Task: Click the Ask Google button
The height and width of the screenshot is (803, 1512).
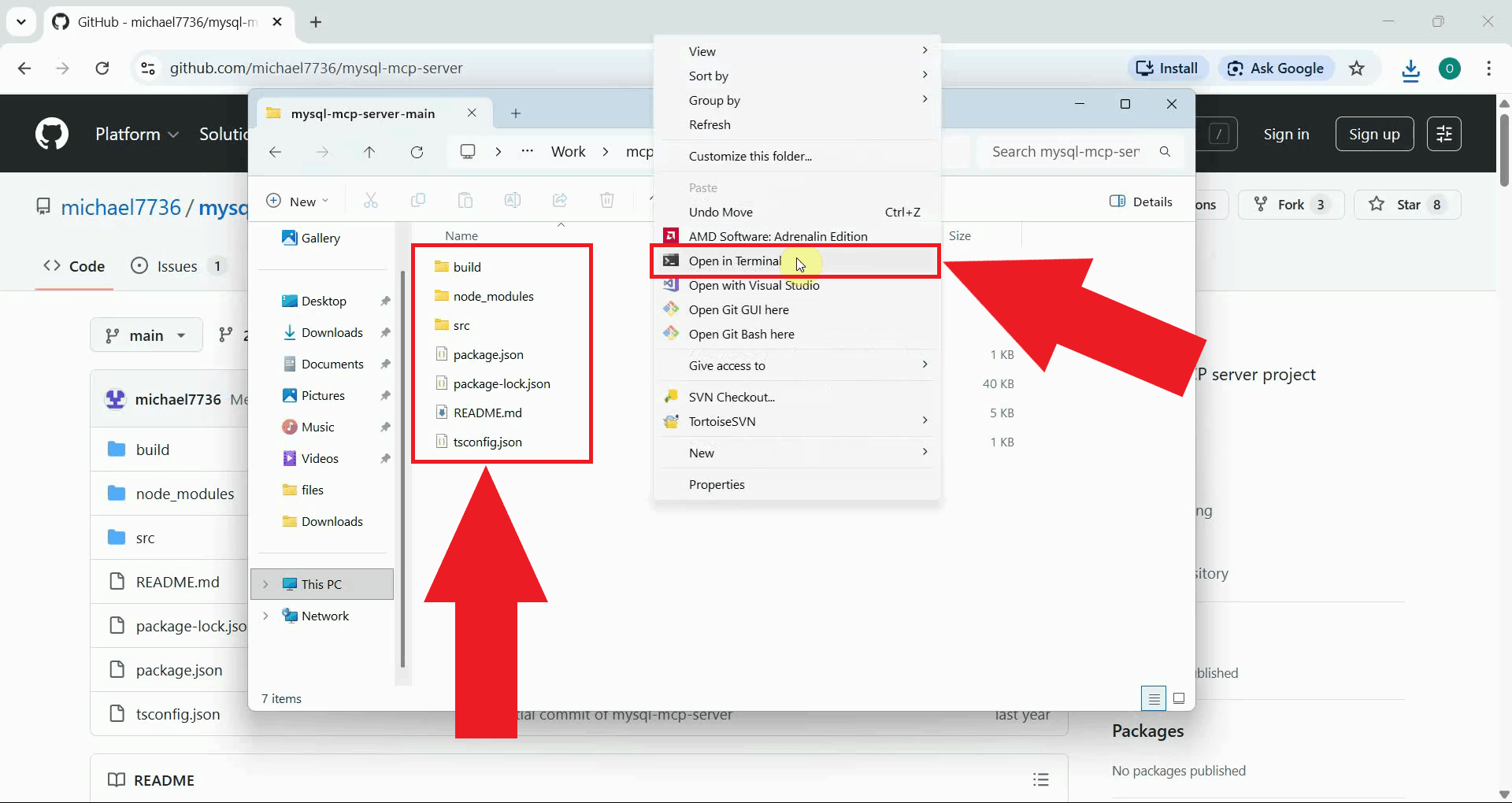Action: tap(1277, 68)
